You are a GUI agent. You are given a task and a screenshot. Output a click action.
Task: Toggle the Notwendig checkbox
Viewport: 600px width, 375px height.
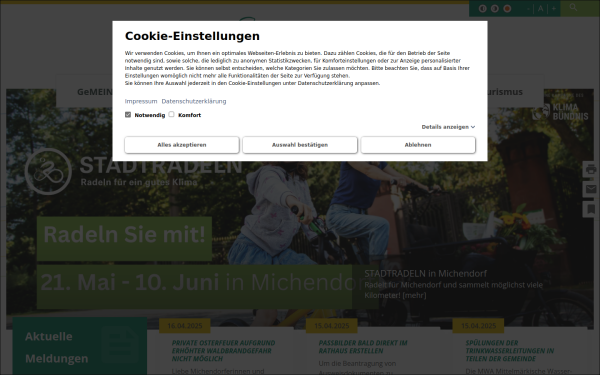(x=128, y=114)
